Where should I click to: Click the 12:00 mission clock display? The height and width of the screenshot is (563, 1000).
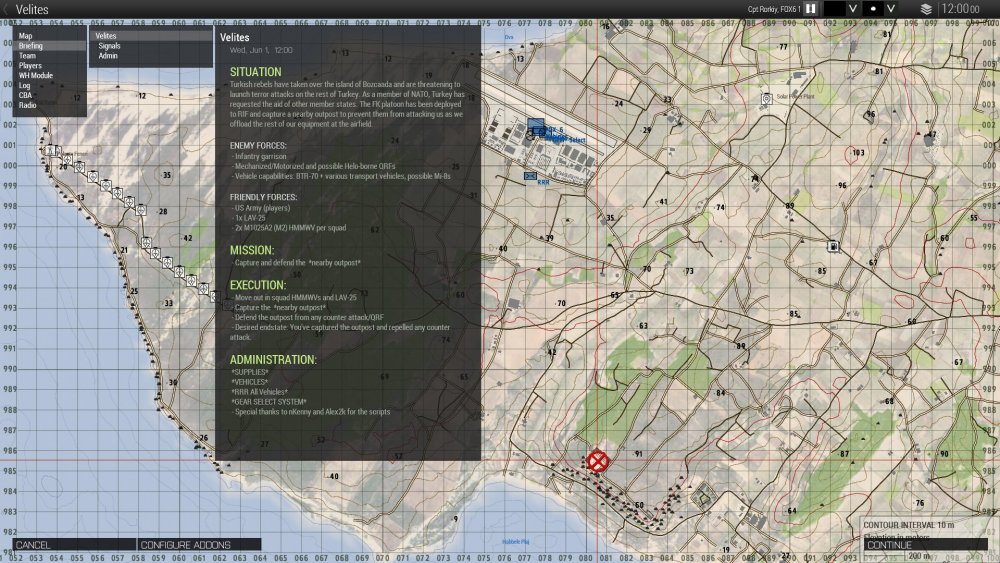[959, 9]
